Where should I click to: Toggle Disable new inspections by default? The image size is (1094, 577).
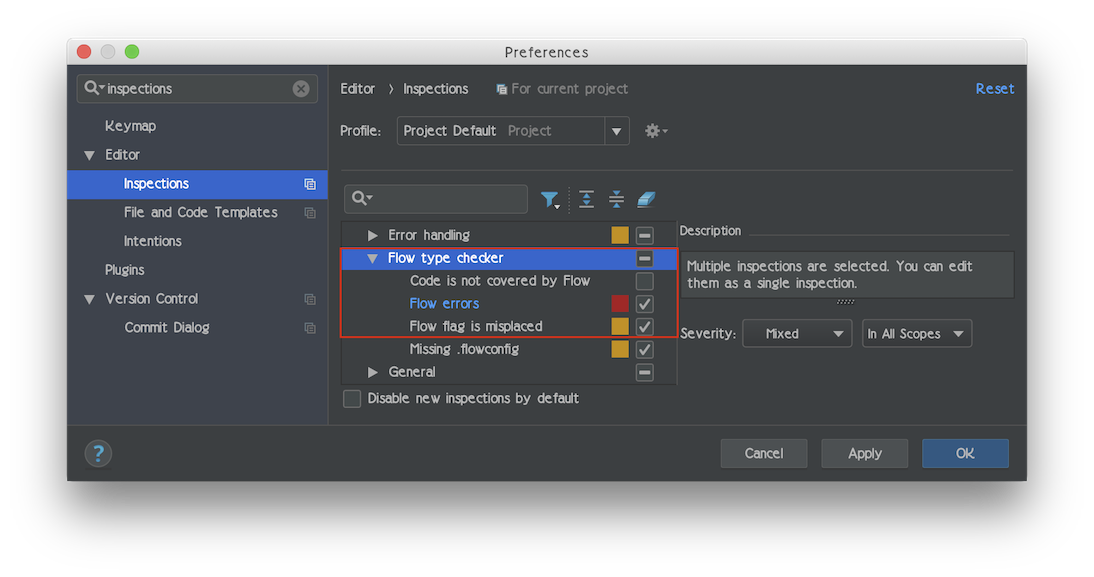coord(352,398)
